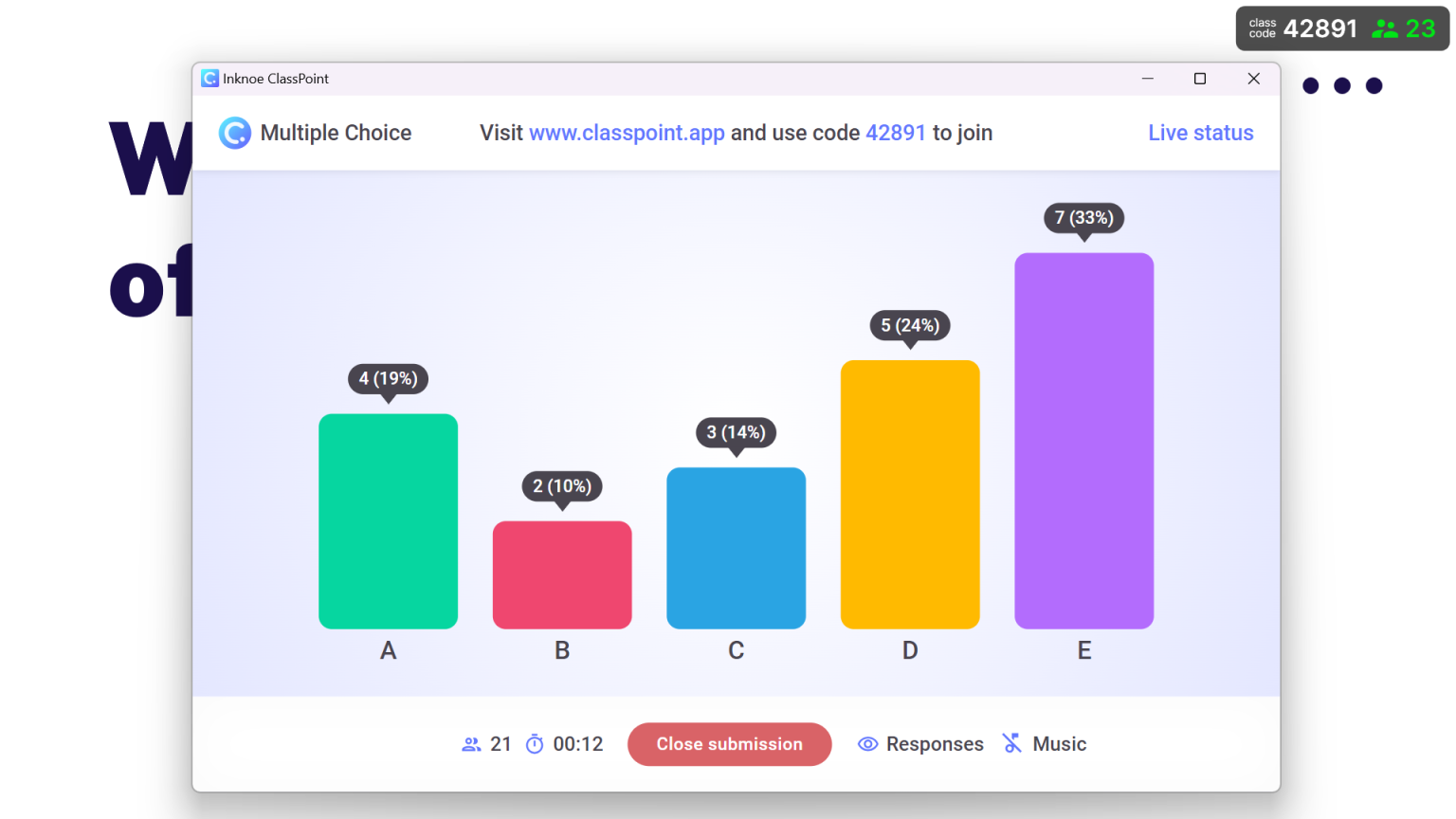Image resolution: width=1456 pixels, height=819 pixels.
Task: Click the leftmost navigation dot at top right
Action: 1310,85
